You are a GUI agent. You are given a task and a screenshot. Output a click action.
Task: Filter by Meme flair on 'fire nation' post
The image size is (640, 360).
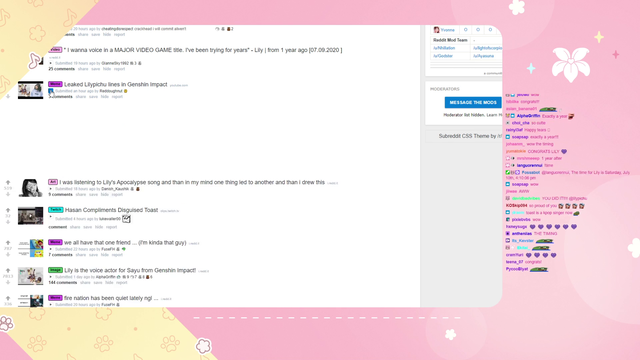pyautogui.click(x=55, y=298)
